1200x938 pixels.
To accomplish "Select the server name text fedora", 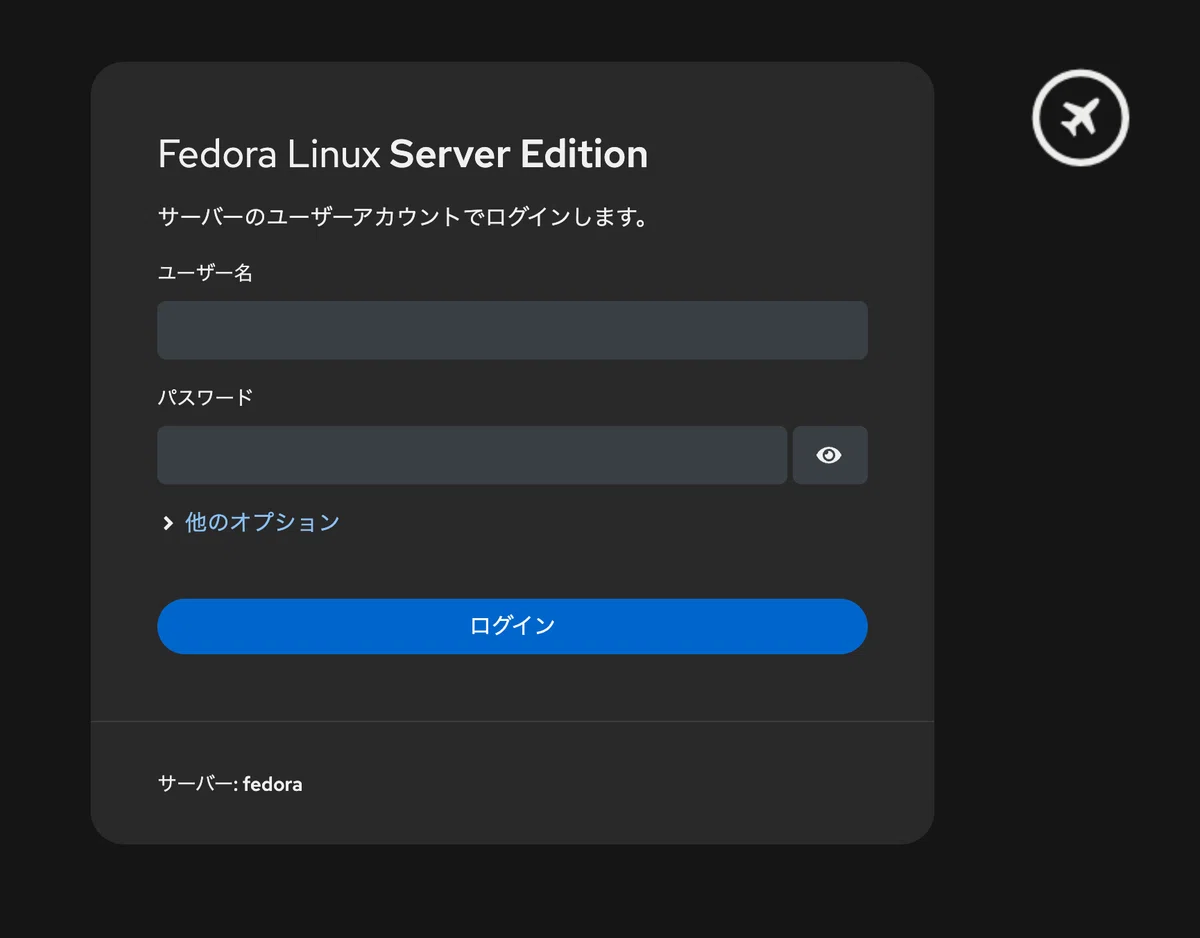I will [x=272, y=784].
